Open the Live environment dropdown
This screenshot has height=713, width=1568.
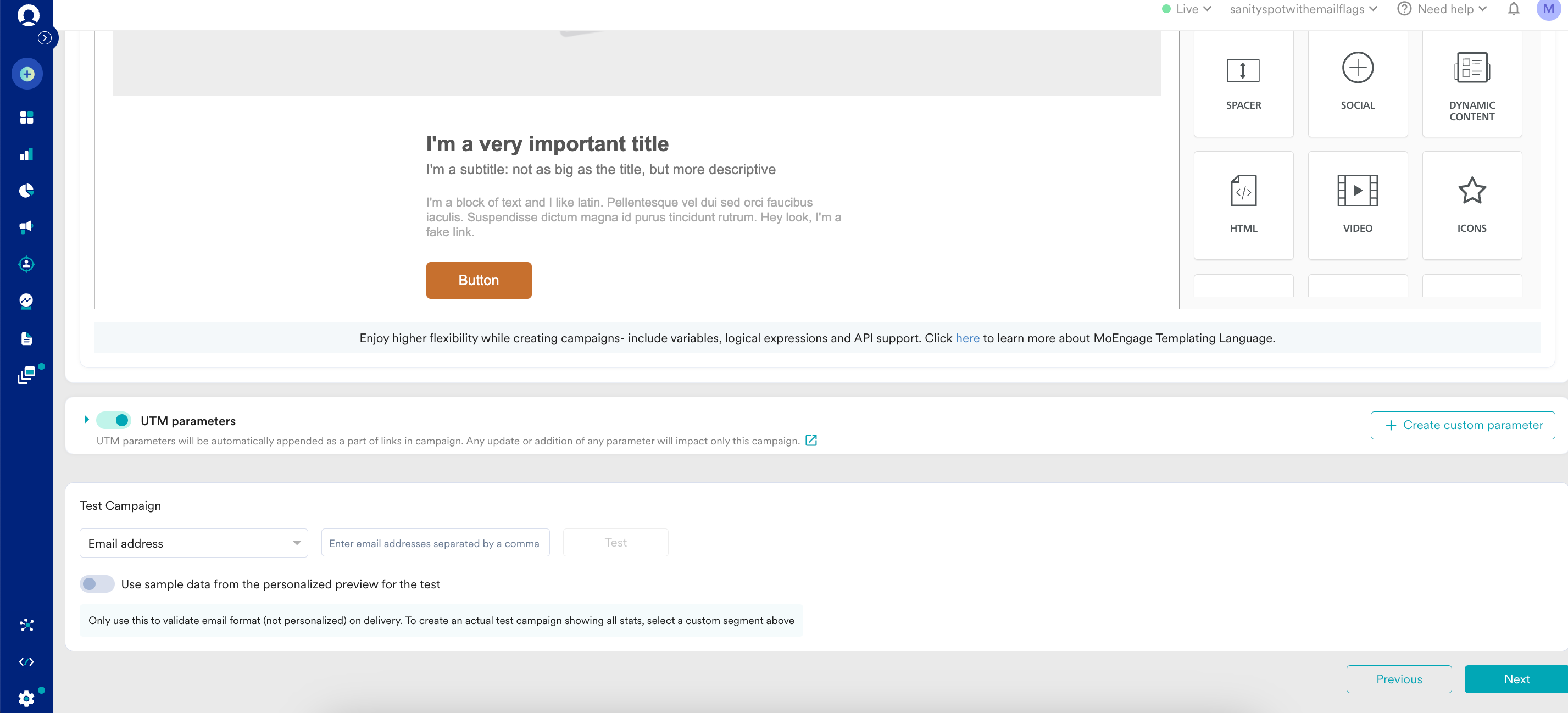(1187, 9)
